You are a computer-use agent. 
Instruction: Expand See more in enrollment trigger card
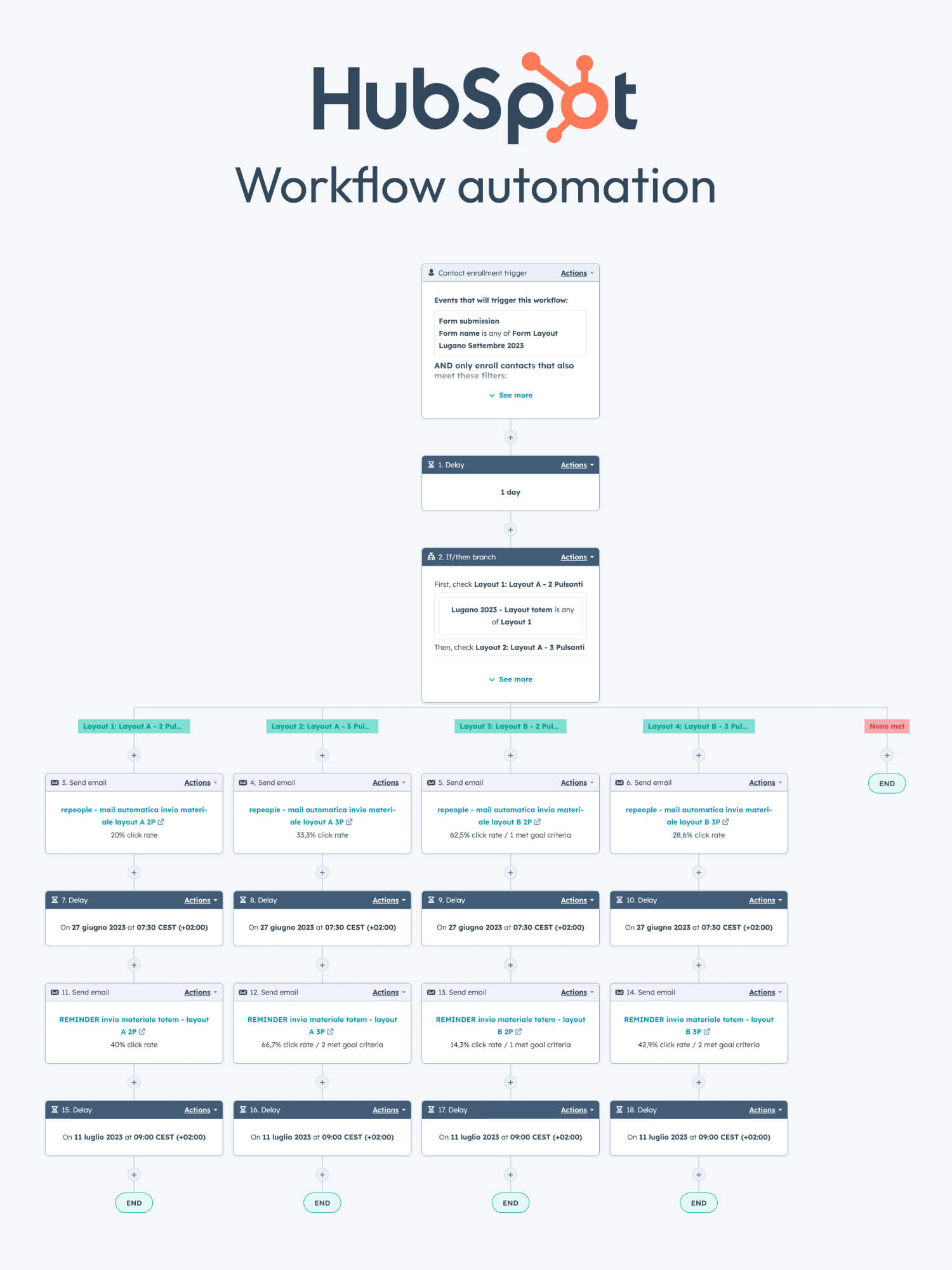coord(510,395)
